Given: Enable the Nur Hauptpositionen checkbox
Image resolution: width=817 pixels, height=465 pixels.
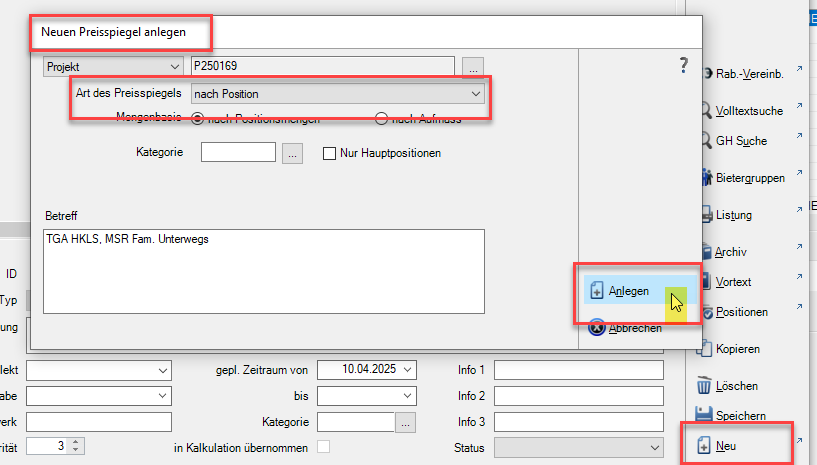Looking at the screenshot, I should [x=329, y=154].
